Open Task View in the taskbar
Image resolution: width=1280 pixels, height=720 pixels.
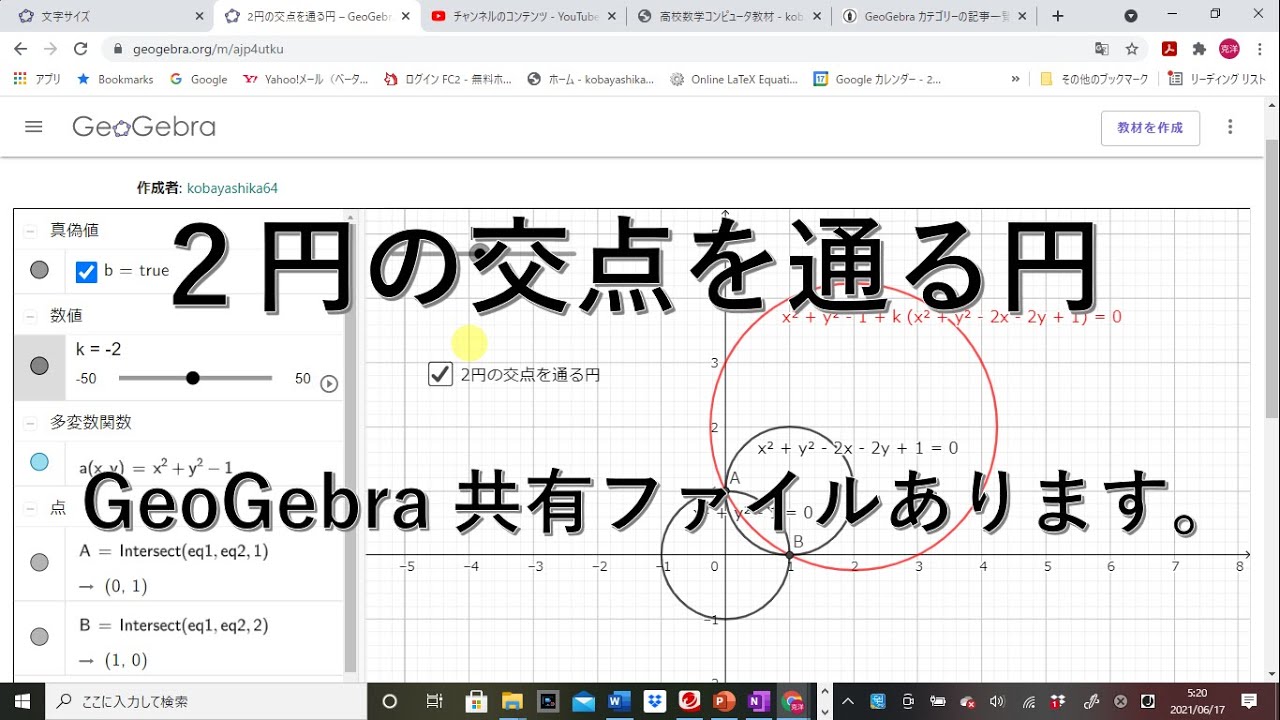coord(434,701)
